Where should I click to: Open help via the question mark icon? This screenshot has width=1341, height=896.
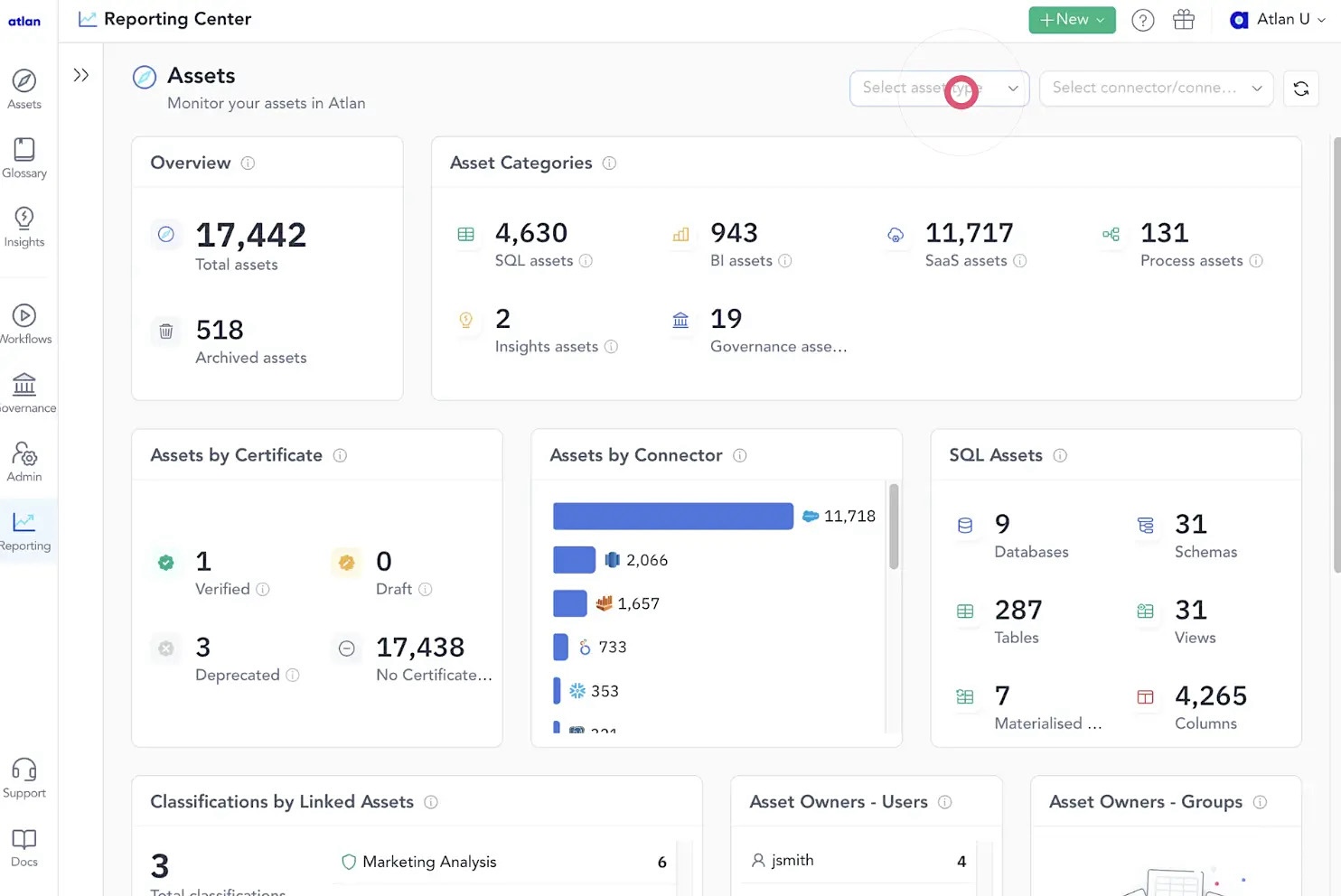[1142, 19]
